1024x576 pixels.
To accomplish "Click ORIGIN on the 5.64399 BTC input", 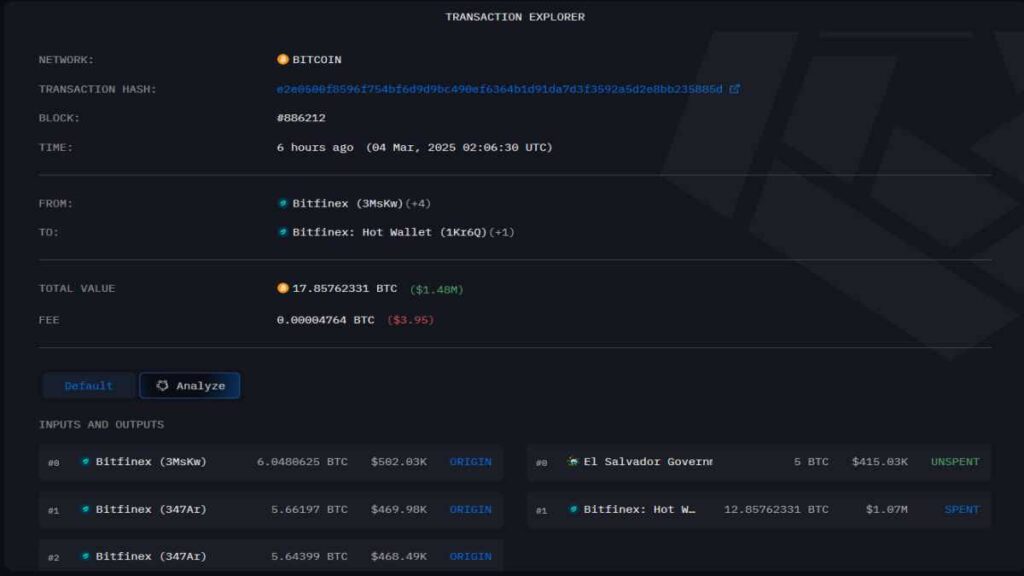I will click(470, 556).
